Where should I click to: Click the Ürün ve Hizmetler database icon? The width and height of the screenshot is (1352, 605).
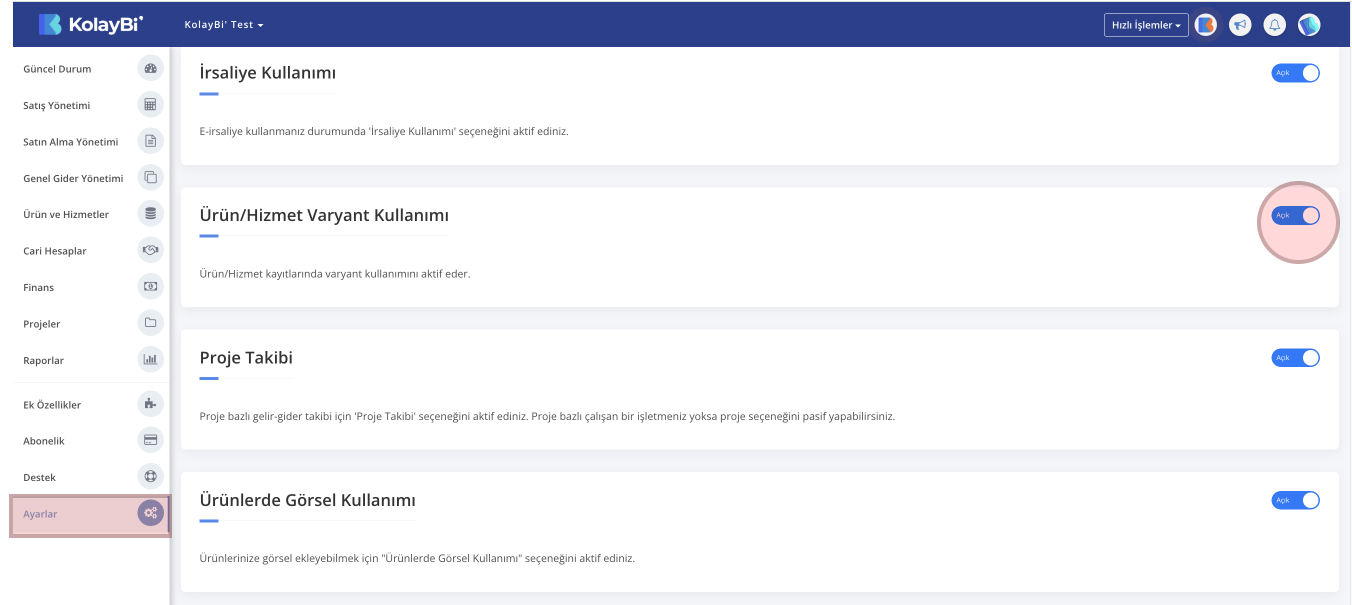(x=150, y=214)
